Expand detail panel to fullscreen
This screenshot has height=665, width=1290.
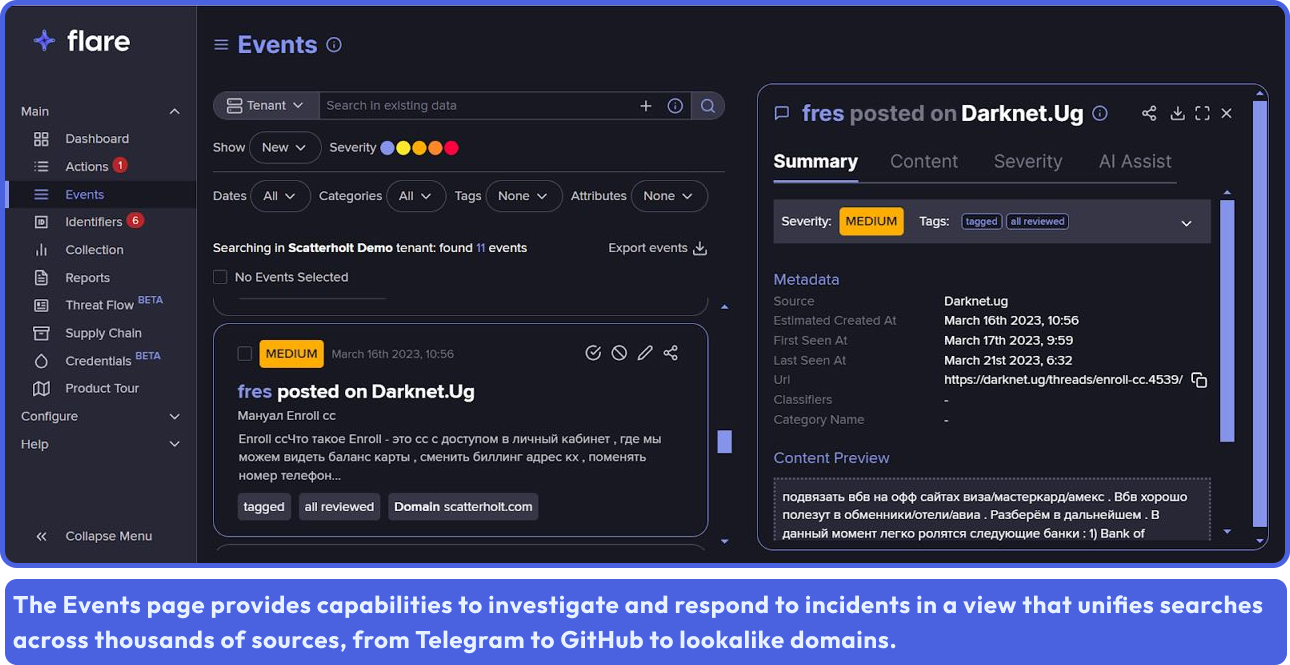1202,114
